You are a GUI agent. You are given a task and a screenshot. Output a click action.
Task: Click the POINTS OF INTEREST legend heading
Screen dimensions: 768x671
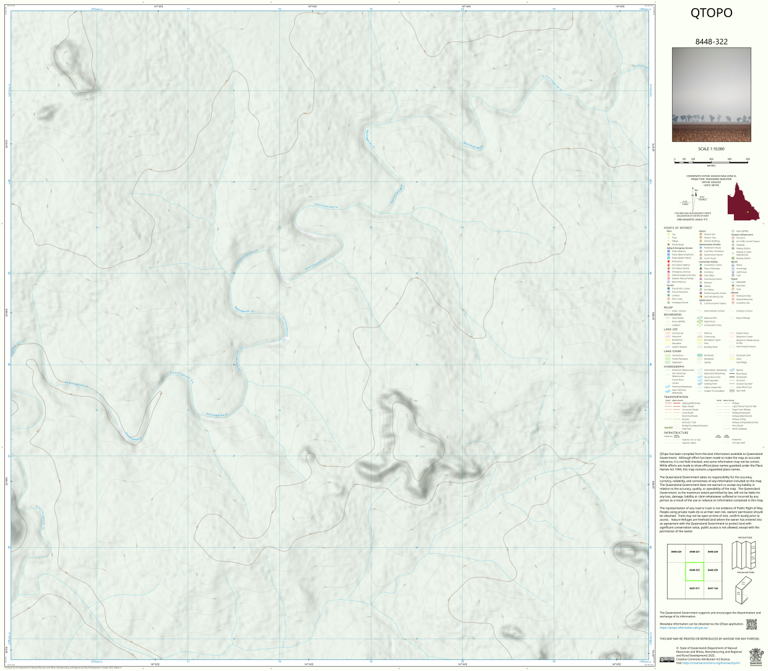tap(678, 228)
